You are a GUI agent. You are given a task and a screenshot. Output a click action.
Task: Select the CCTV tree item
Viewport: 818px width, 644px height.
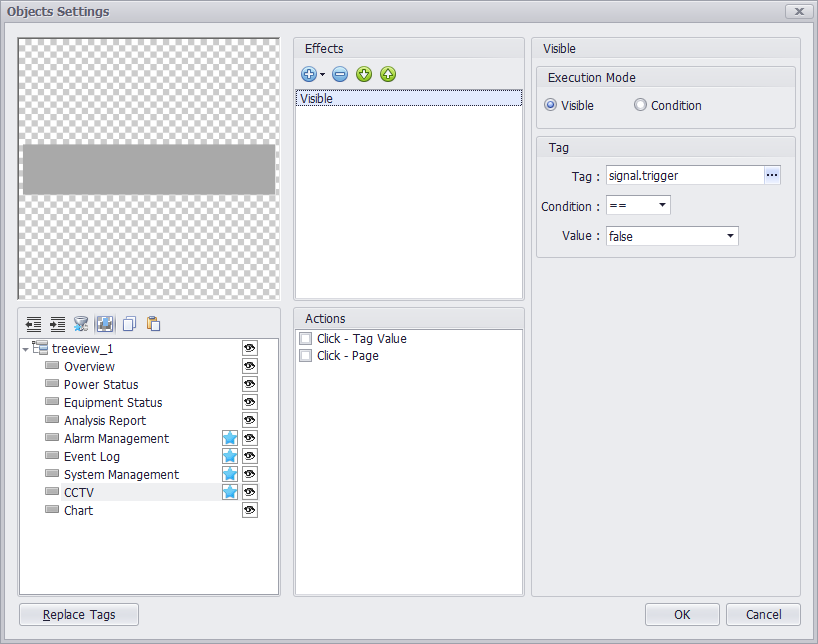79,493
